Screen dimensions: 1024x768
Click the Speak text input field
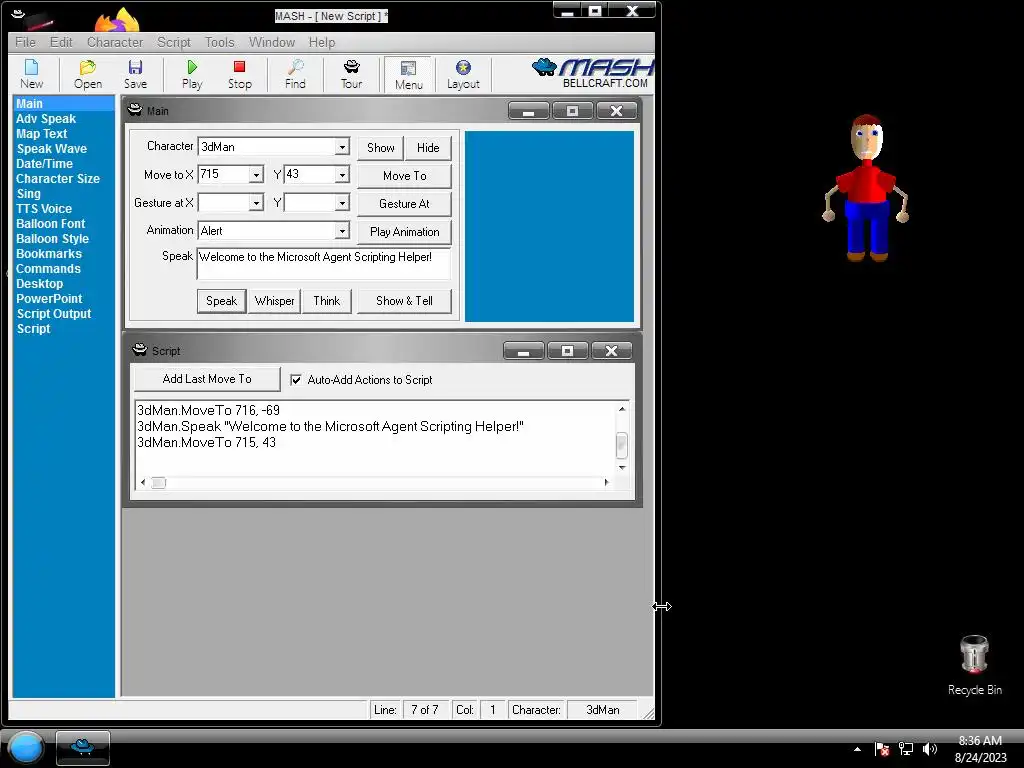click(324, 263)
